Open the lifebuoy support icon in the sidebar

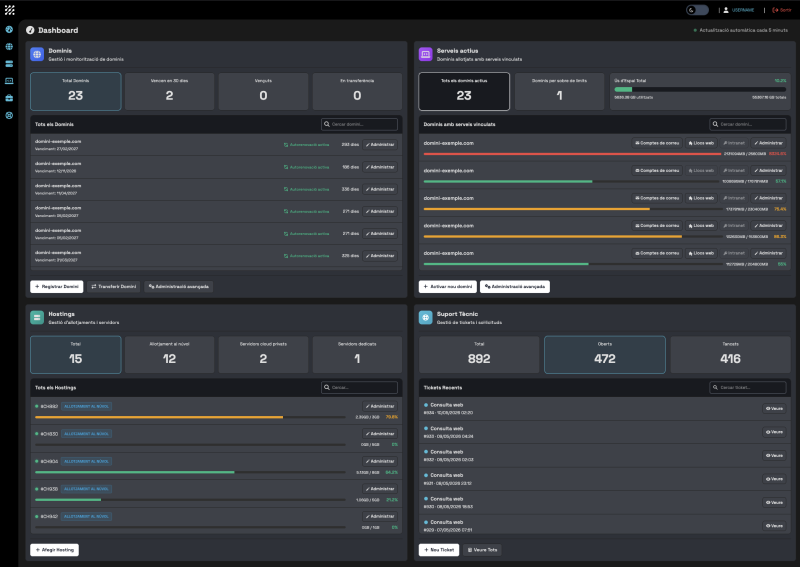point(9,115)
